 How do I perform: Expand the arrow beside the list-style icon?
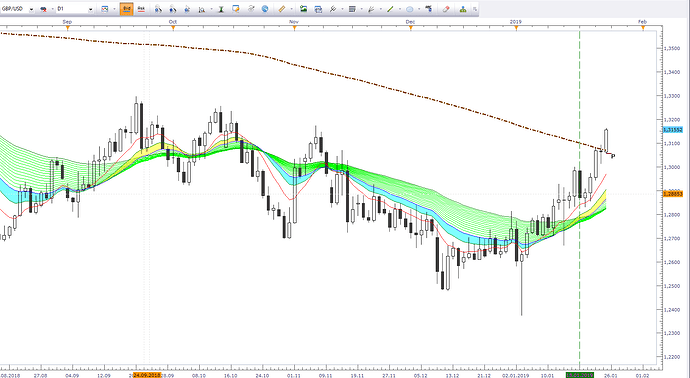[362, 9]
